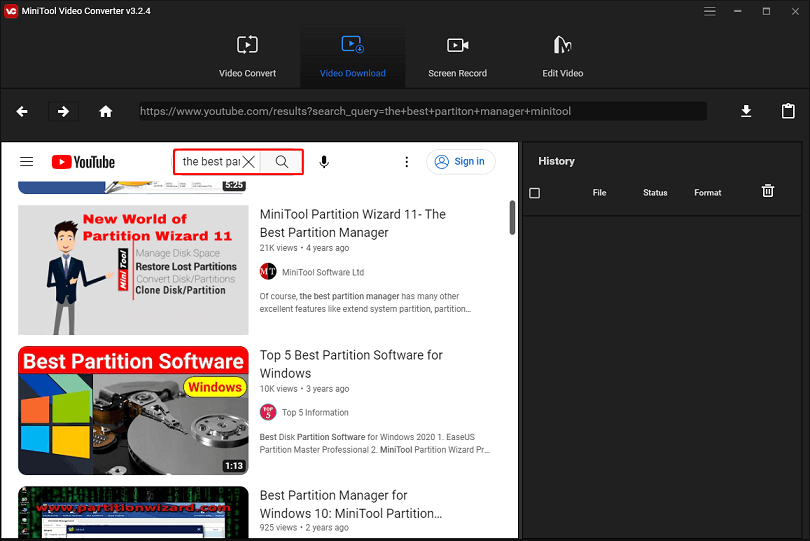Screen dimensions: 810x541
Task: Switch to the Video Download tab
Action: 352,57
